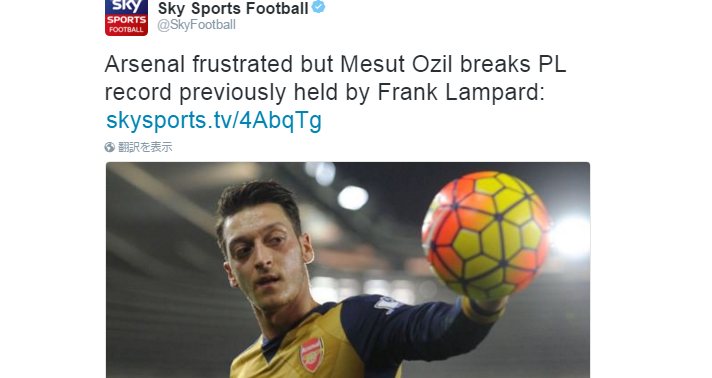The image size is (712, 378).
Task: Click Mesut Ozil's name in tweet text
Action: click(x=396, y=64)
